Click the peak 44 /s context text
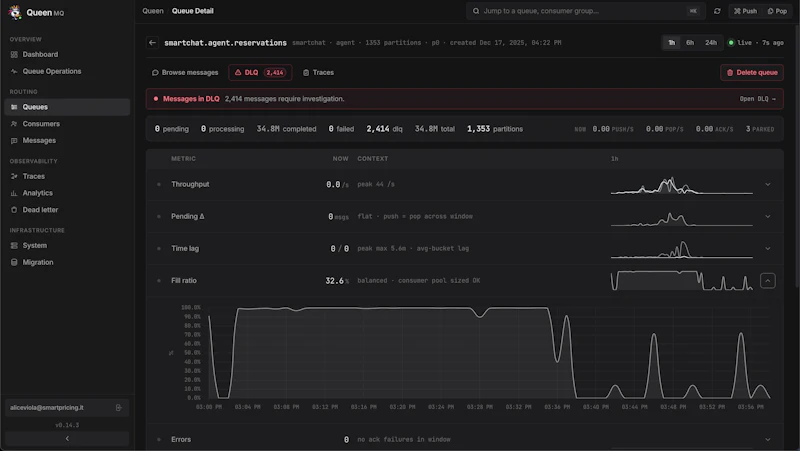Screen dimensions: 800x451 point(376,185)
